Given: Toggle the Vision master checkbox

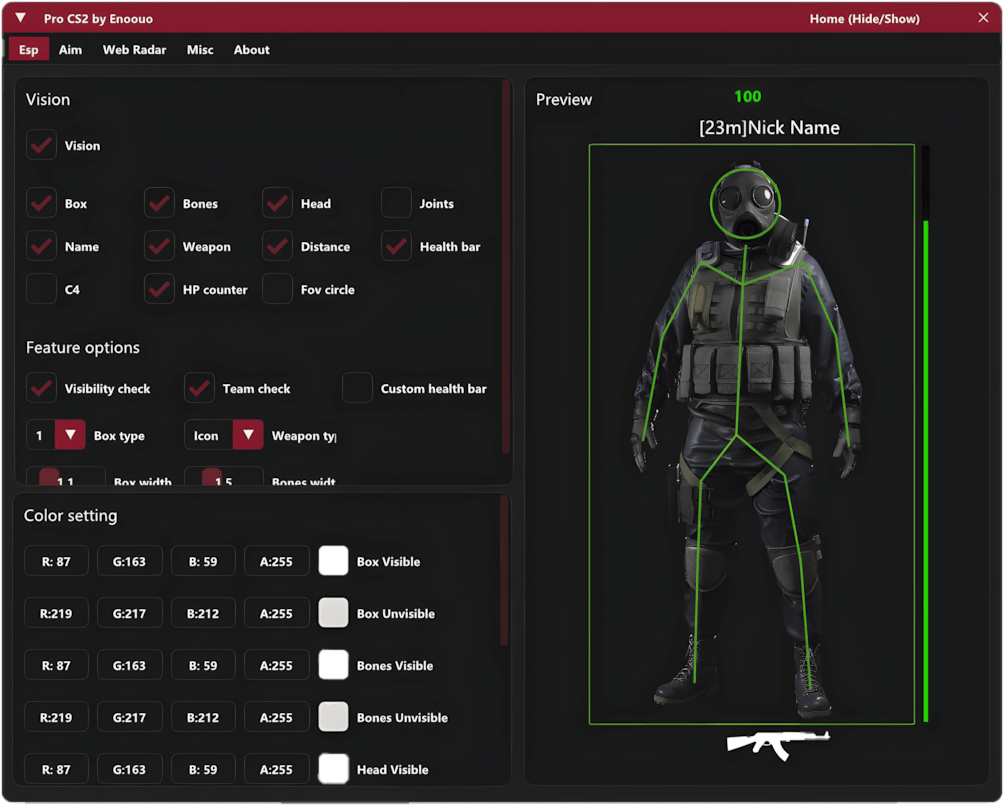Looking at the screenshot, I should pyautogui.click(x=42, y=145).
